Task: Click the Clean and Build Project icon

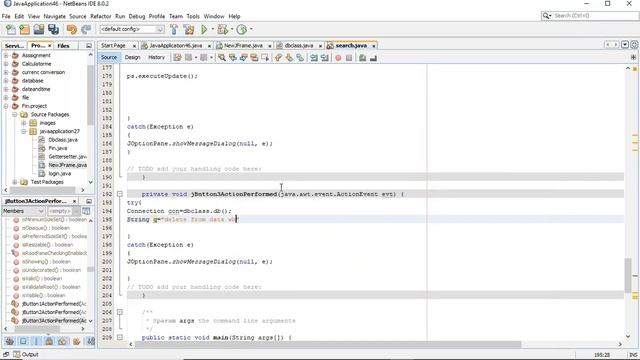Action: coord(189,29)
